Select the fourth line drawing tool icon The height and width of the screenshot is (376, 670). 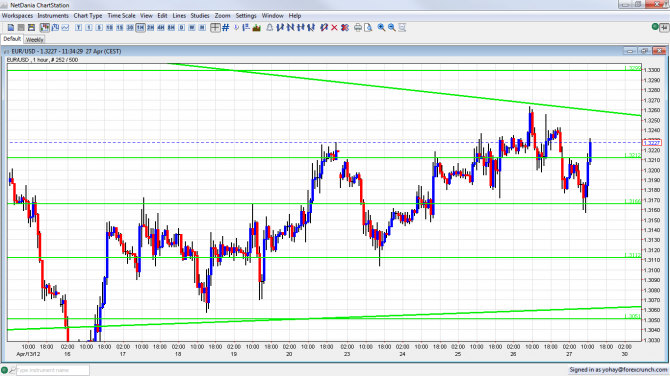coord(311,28)
